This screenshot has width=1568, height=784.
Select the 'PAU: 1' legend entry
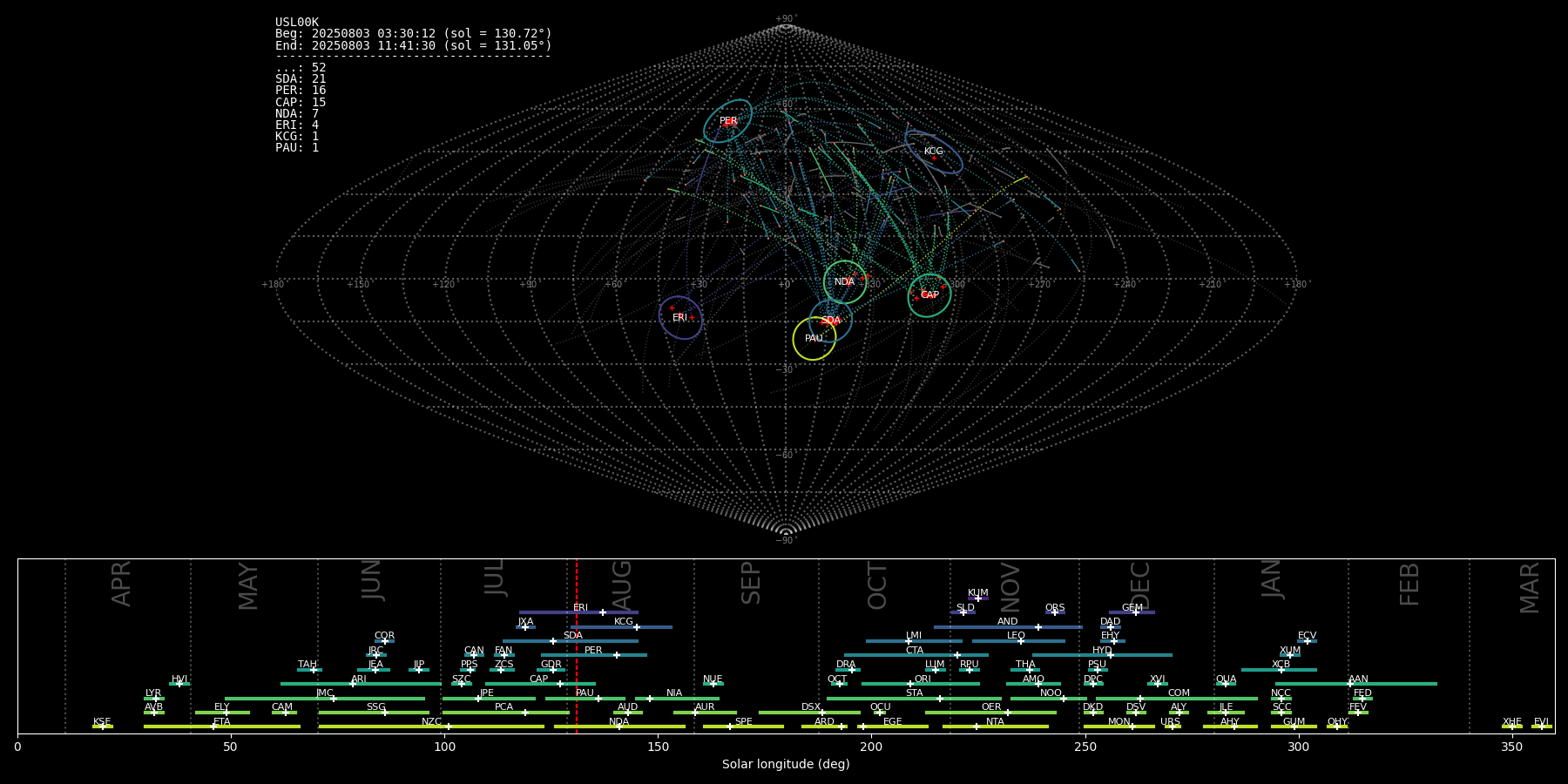click(x=297, y=148)
